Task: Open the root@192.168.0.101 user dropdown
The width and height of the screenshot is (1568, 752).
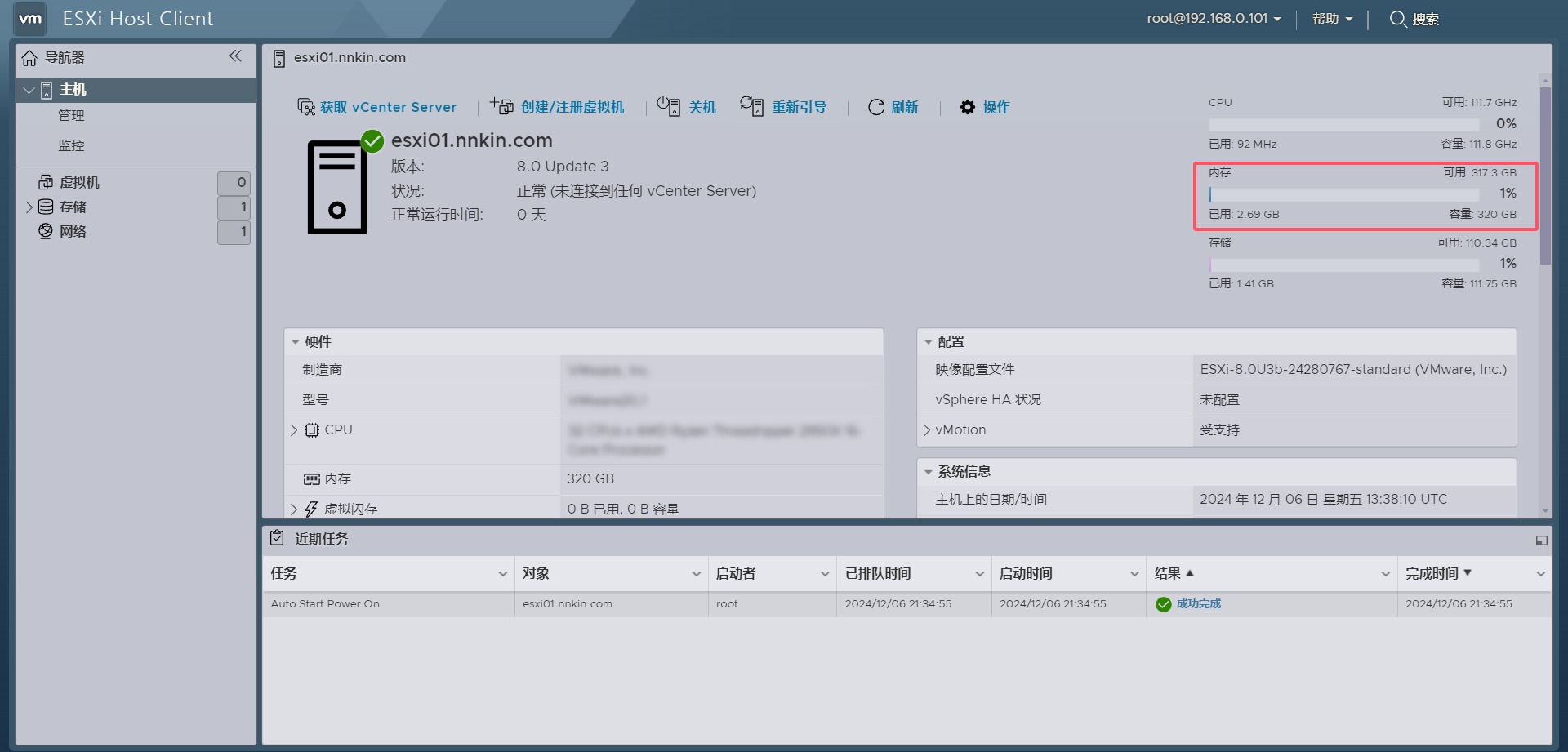Action: pyautogui.click(x=1214, y=19)
